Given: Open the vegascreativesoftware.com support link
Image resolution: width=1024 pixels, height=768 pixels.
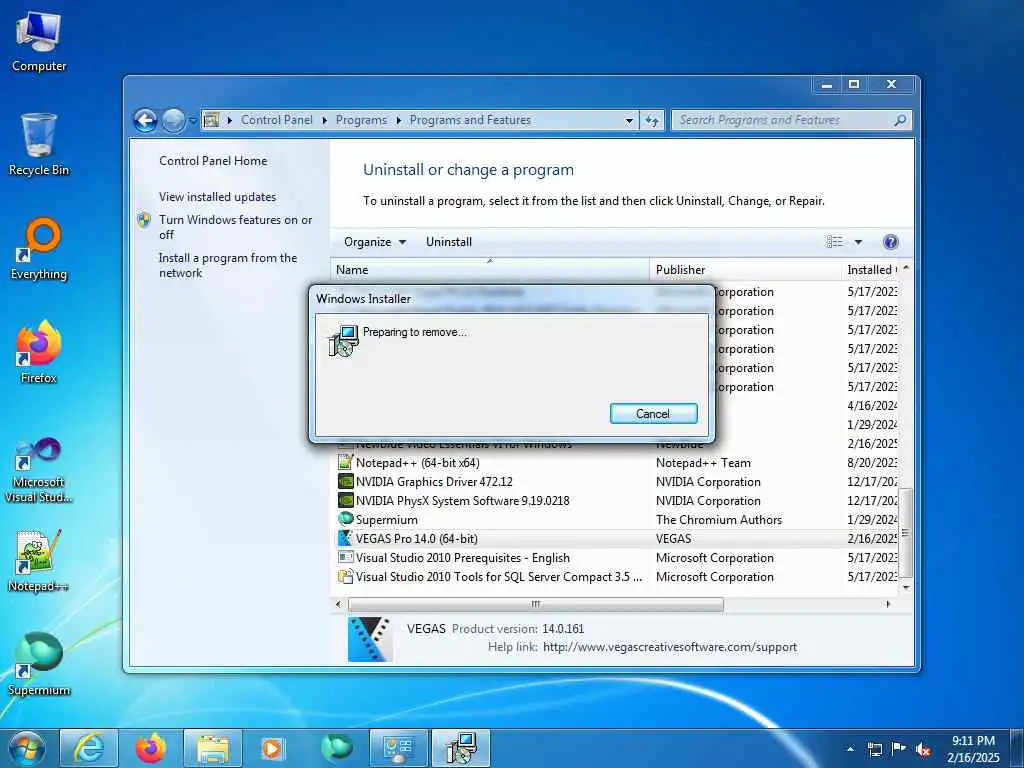Looking at the screenshot, I should pyautogui.click(x=669, y=647).
